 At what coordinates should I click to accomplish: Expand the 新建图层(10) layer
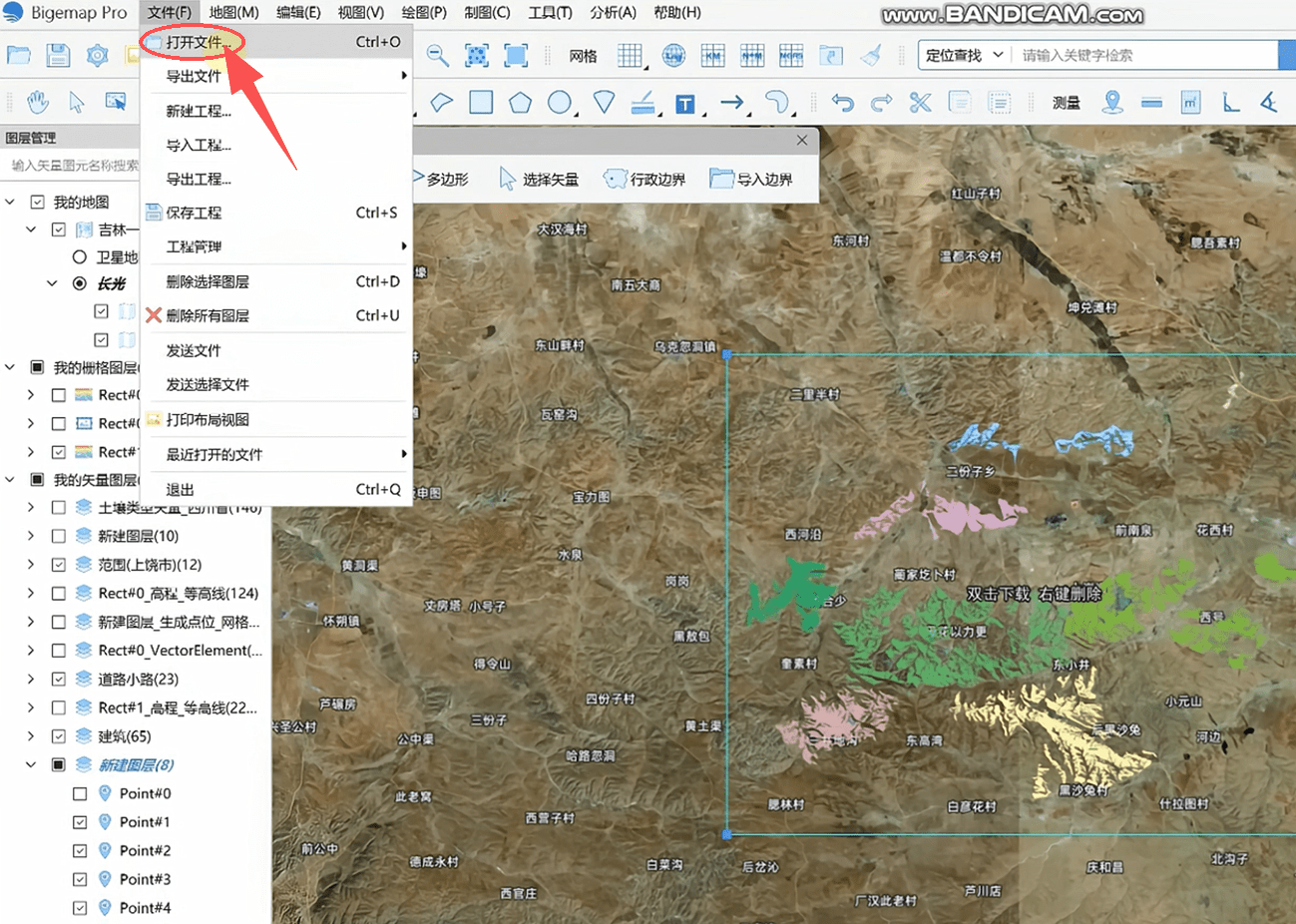point(31,536)
